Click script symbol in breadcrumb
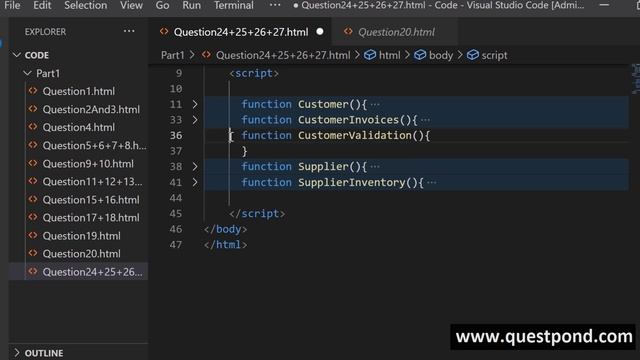The width and height of the screenshot is (640, 360). tap(494, 55)
